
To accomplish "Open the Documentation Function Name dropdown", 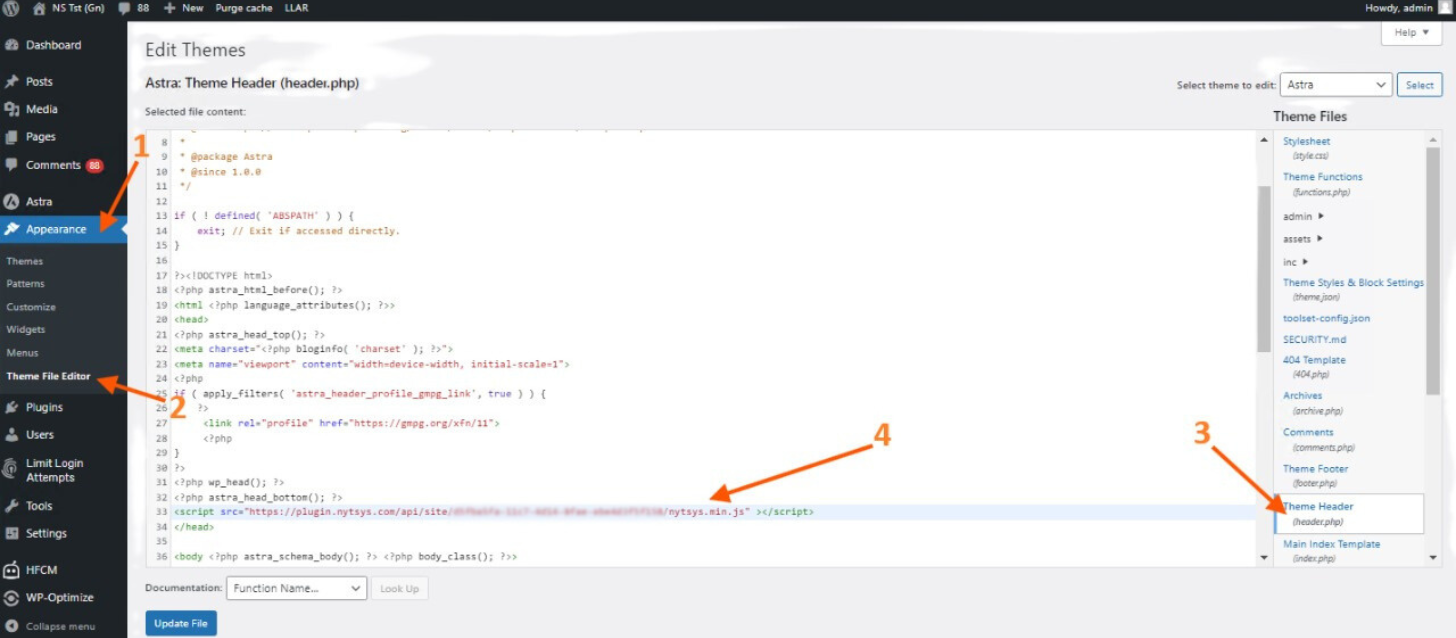I will coord(297,588).
